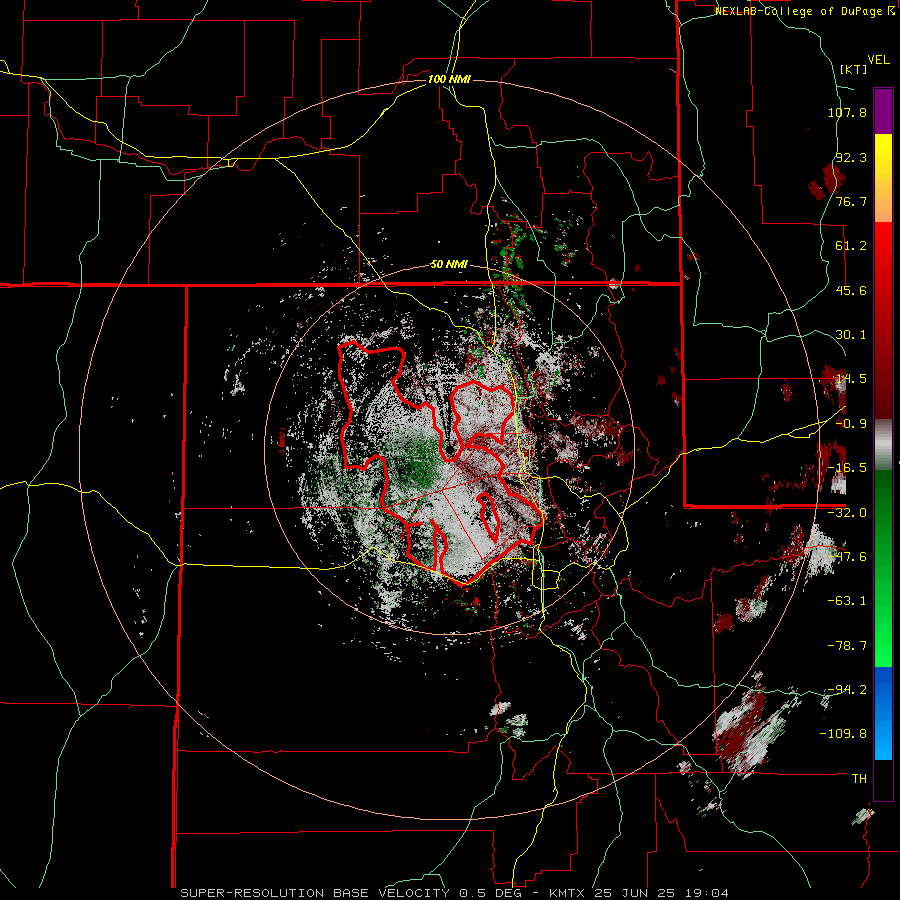The image size is (900, 900).
Task: Click the -78.7 velocity scale value
Action: coord(847,646)
